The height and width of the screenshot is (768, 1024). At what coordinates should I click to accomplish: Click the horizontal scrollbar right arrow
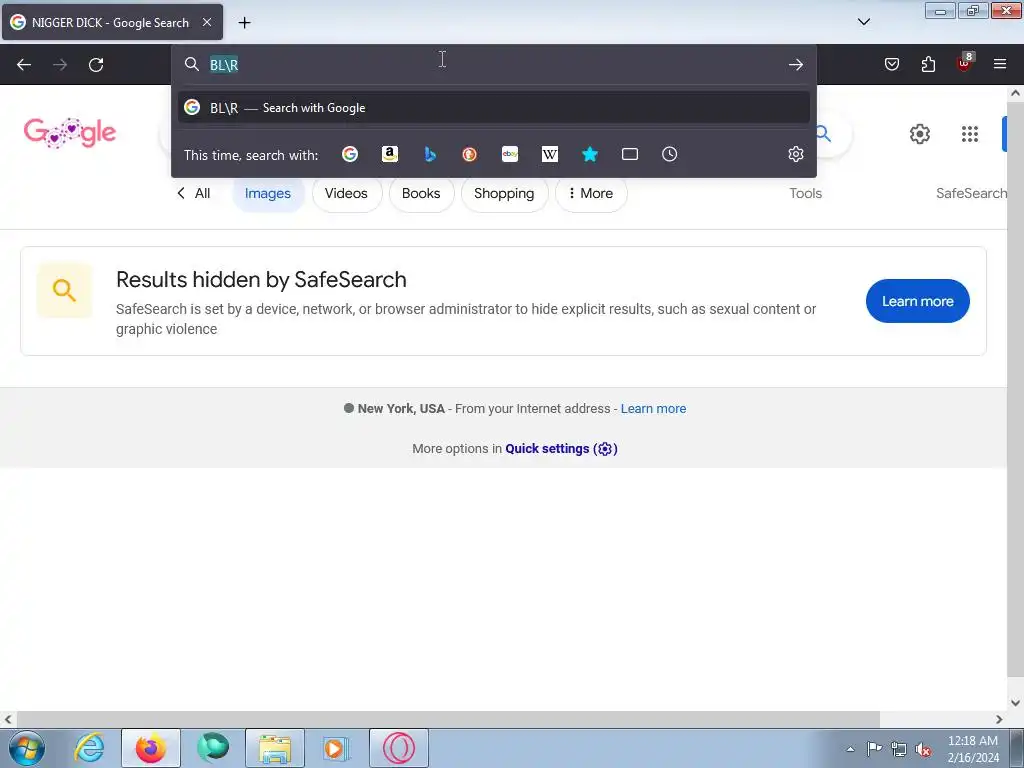(x=999, y=719)
